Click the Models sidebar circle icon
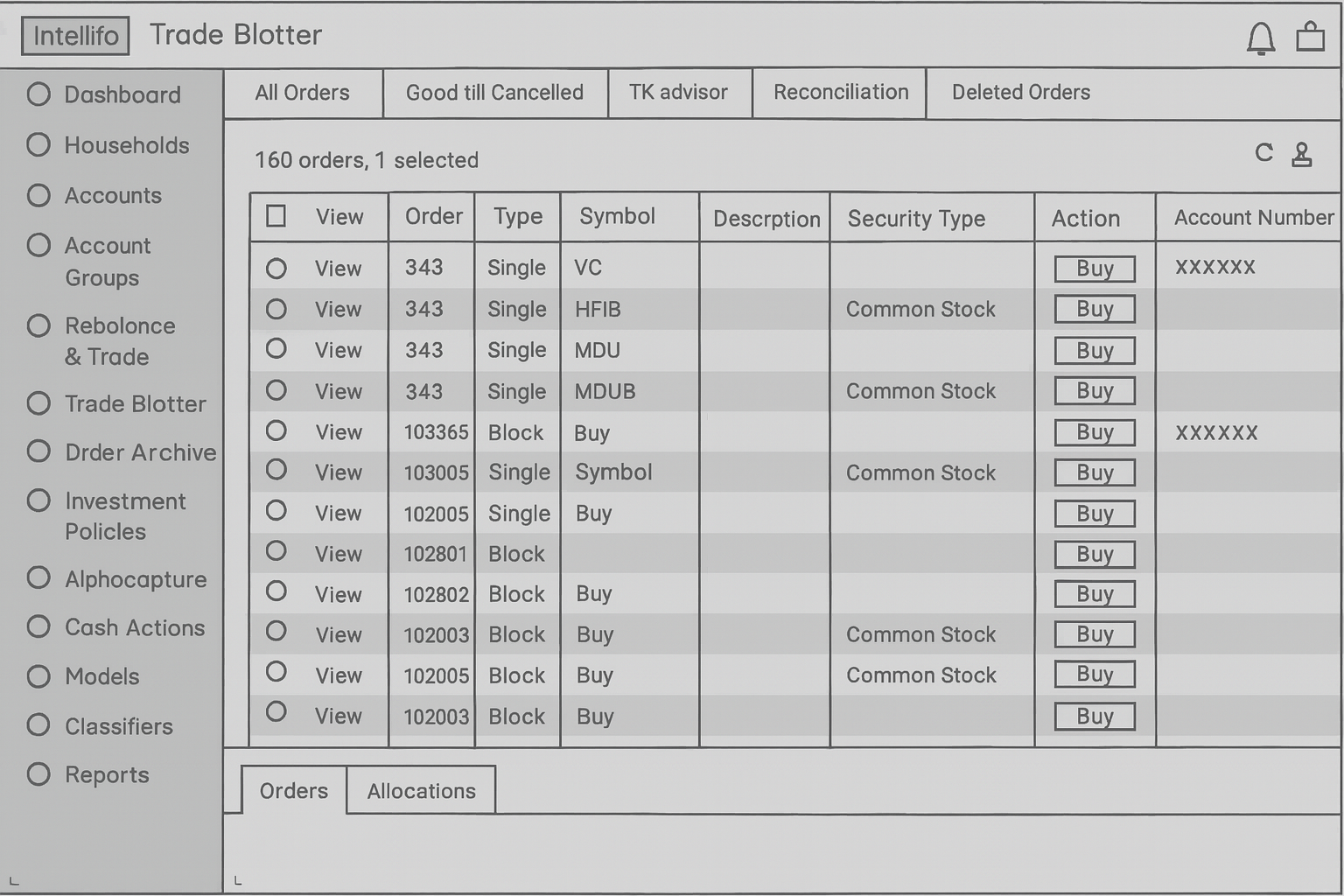The image size is (1344, 896). tap(38, 676)
